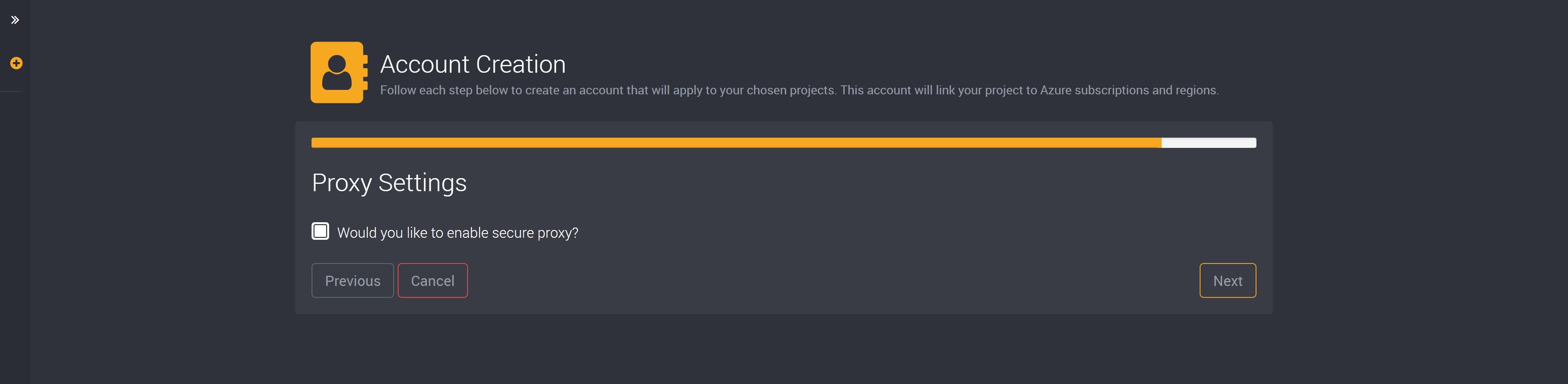The image size is (1568, 384).
Task: Enable the secure proxy checkbox
Action: coord(320,231)
